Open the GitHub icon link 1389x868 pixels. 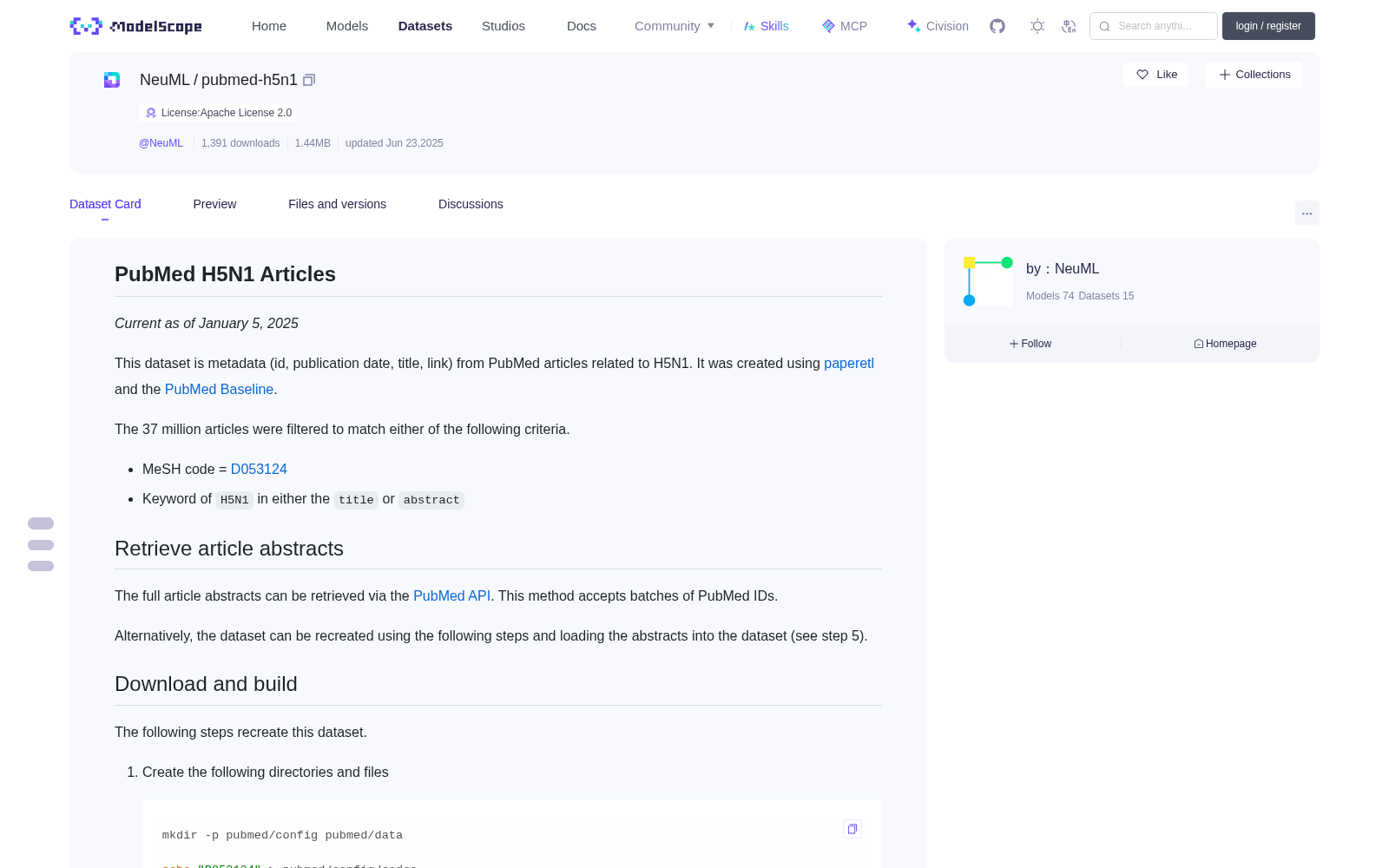997,26
